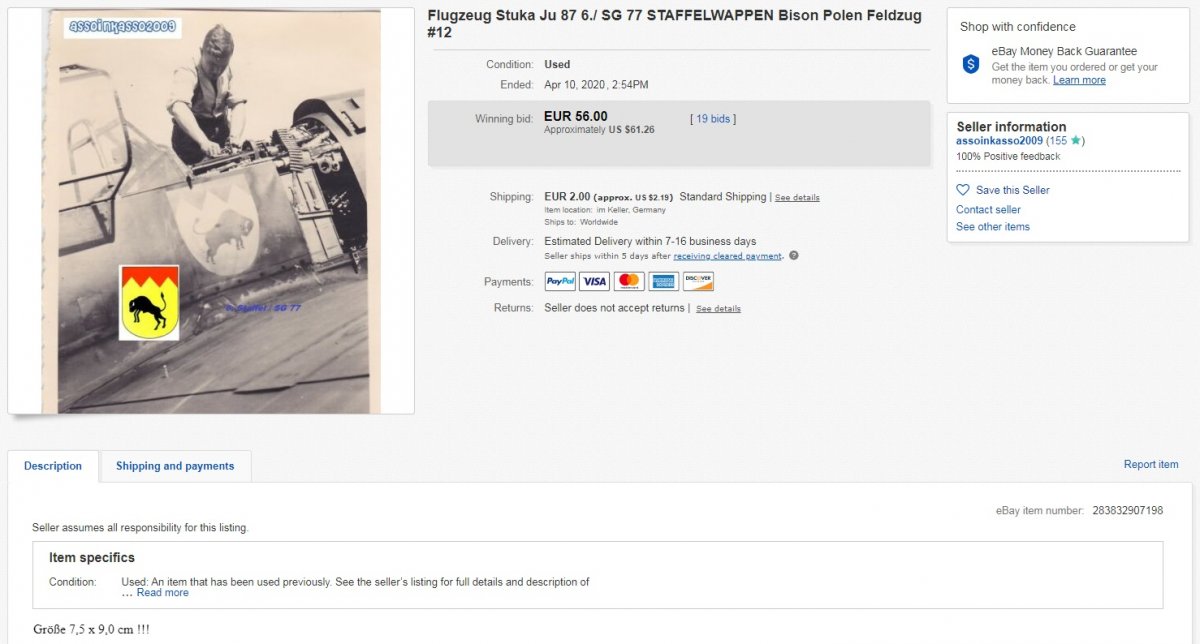
Task: Open the 19 bids history link
Action: point(713,119)
